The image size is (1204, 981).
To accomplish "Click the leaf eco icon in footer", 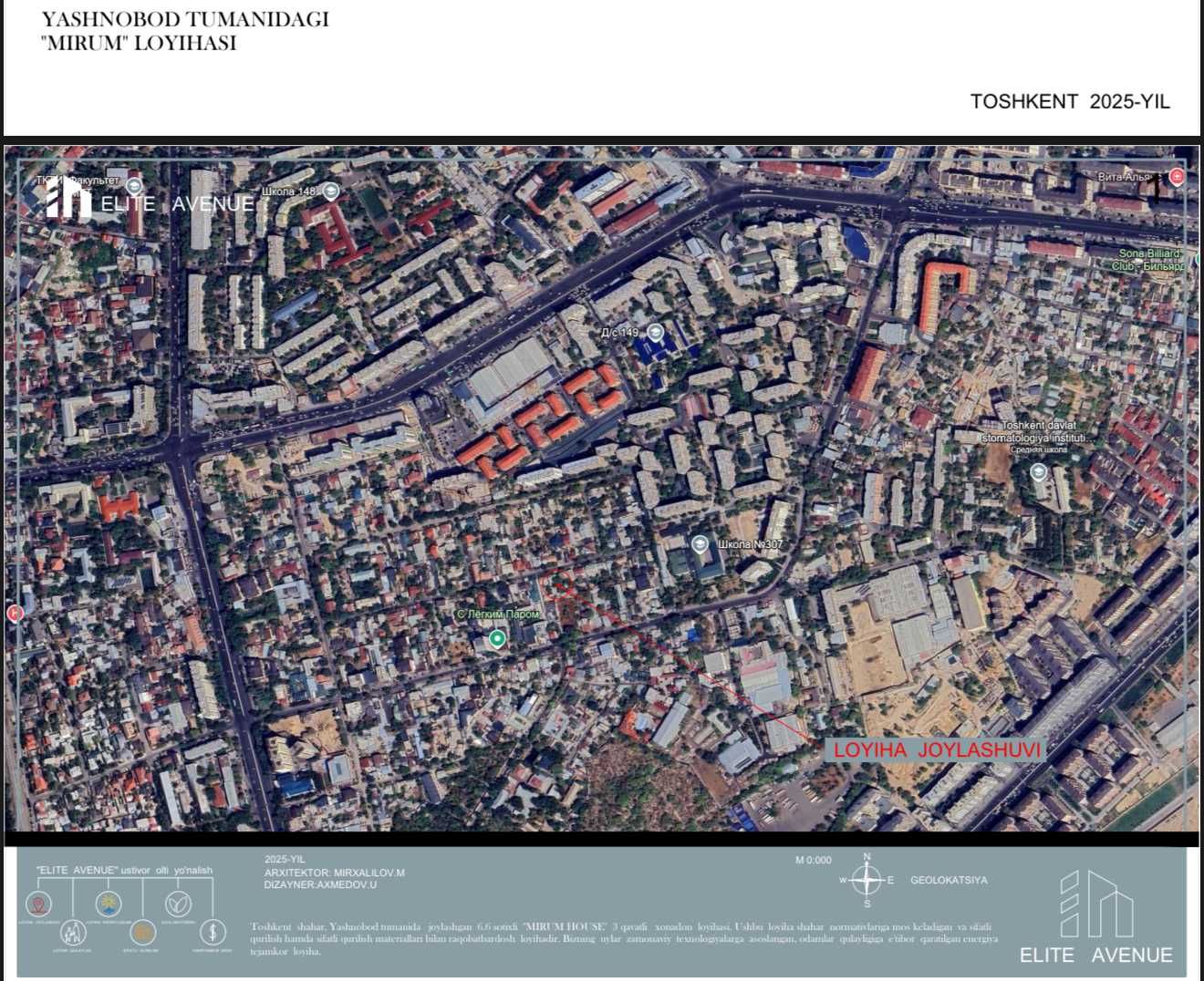I will click(178, 904).
